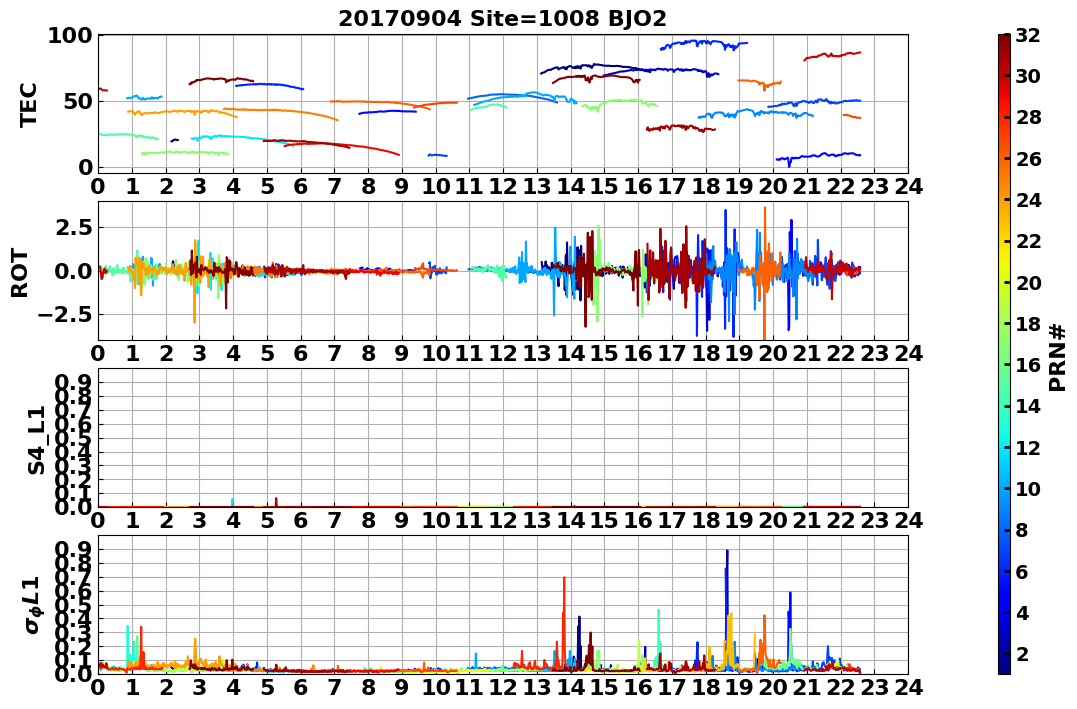Click colorbar tick label 4
1077x709 pixels.
[1022, 612]
